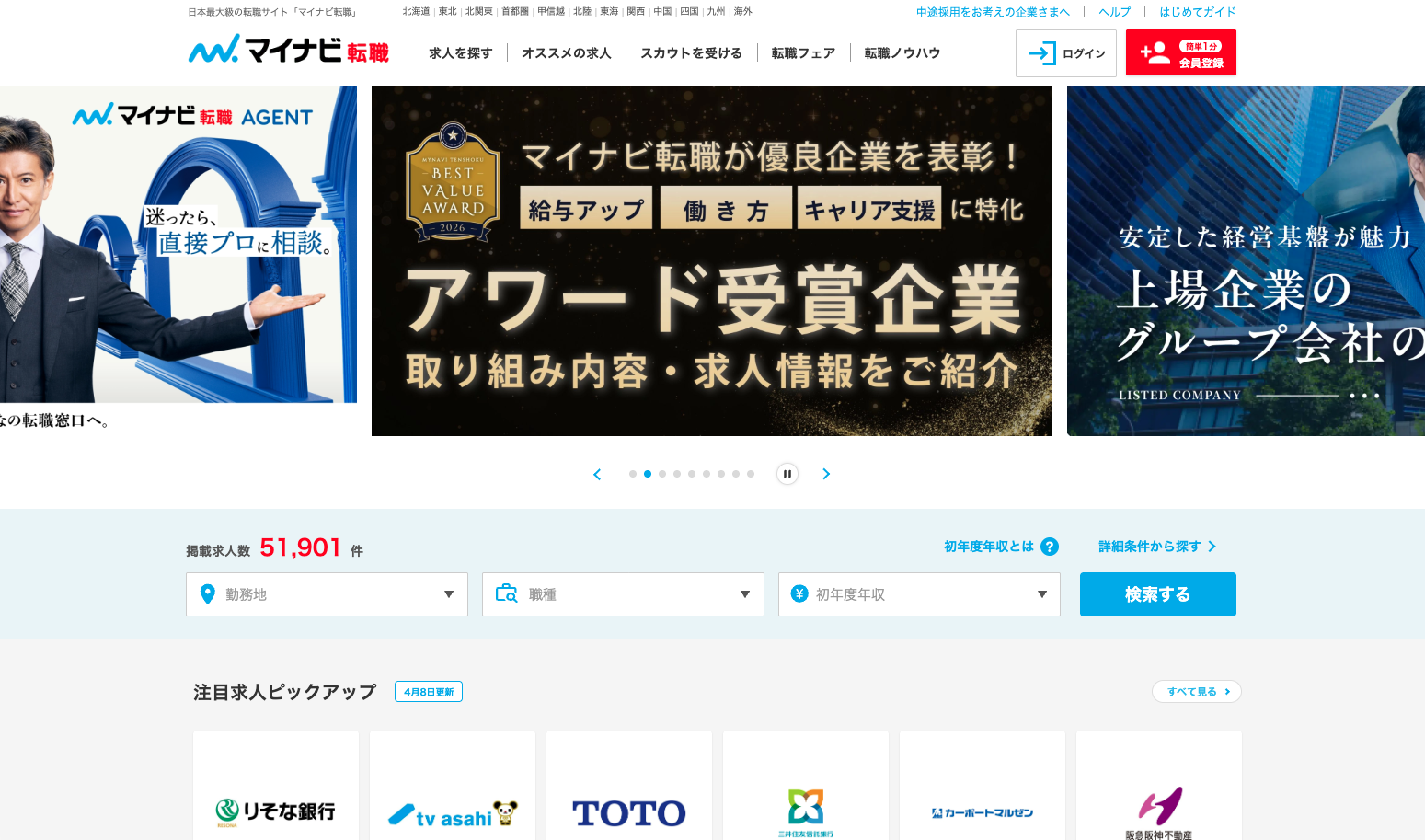Select the 北陸 region link
Image resolution: width=1425 pixels, height=840 pixels.
[582, 12]
